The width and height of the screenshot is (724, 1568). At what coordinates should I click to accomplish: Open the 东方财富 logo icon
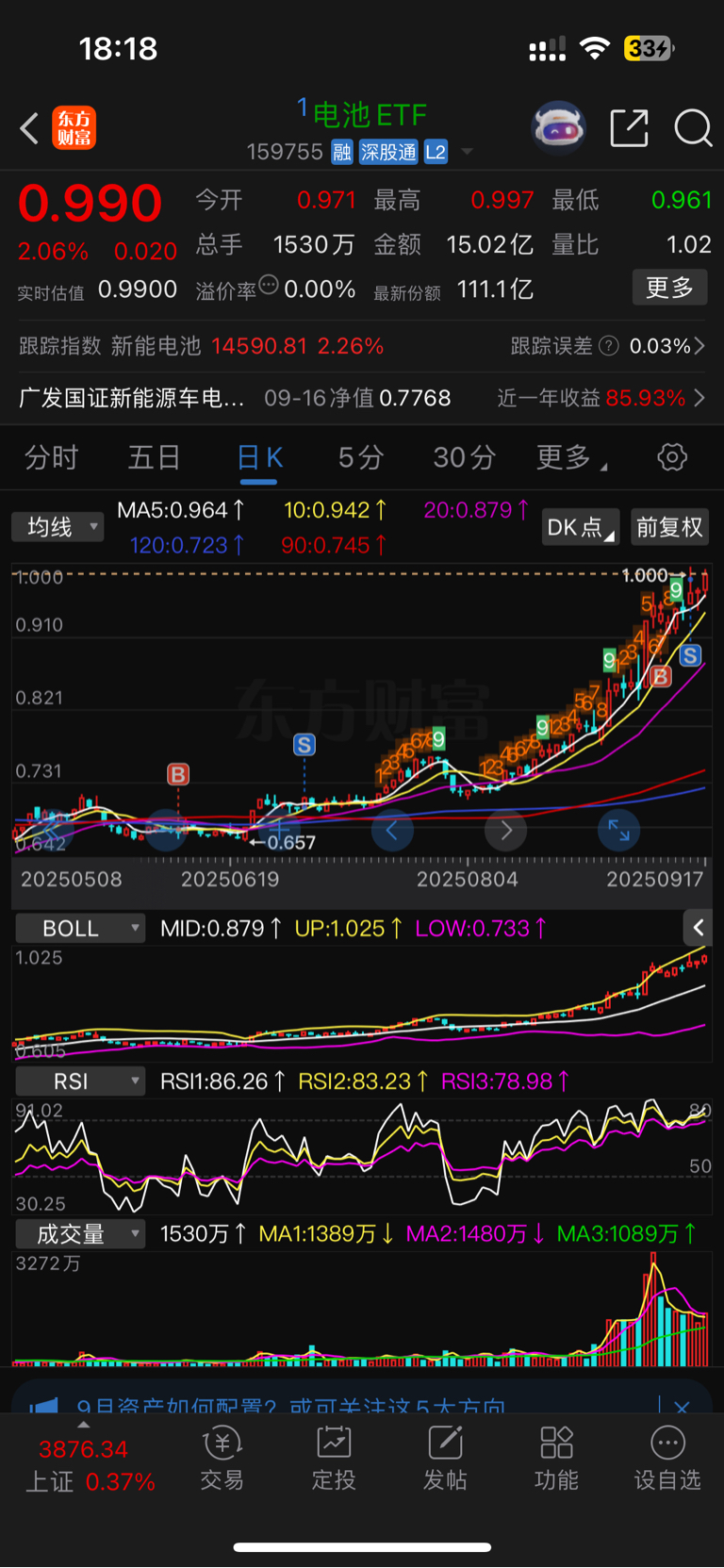tap(74, 128)
